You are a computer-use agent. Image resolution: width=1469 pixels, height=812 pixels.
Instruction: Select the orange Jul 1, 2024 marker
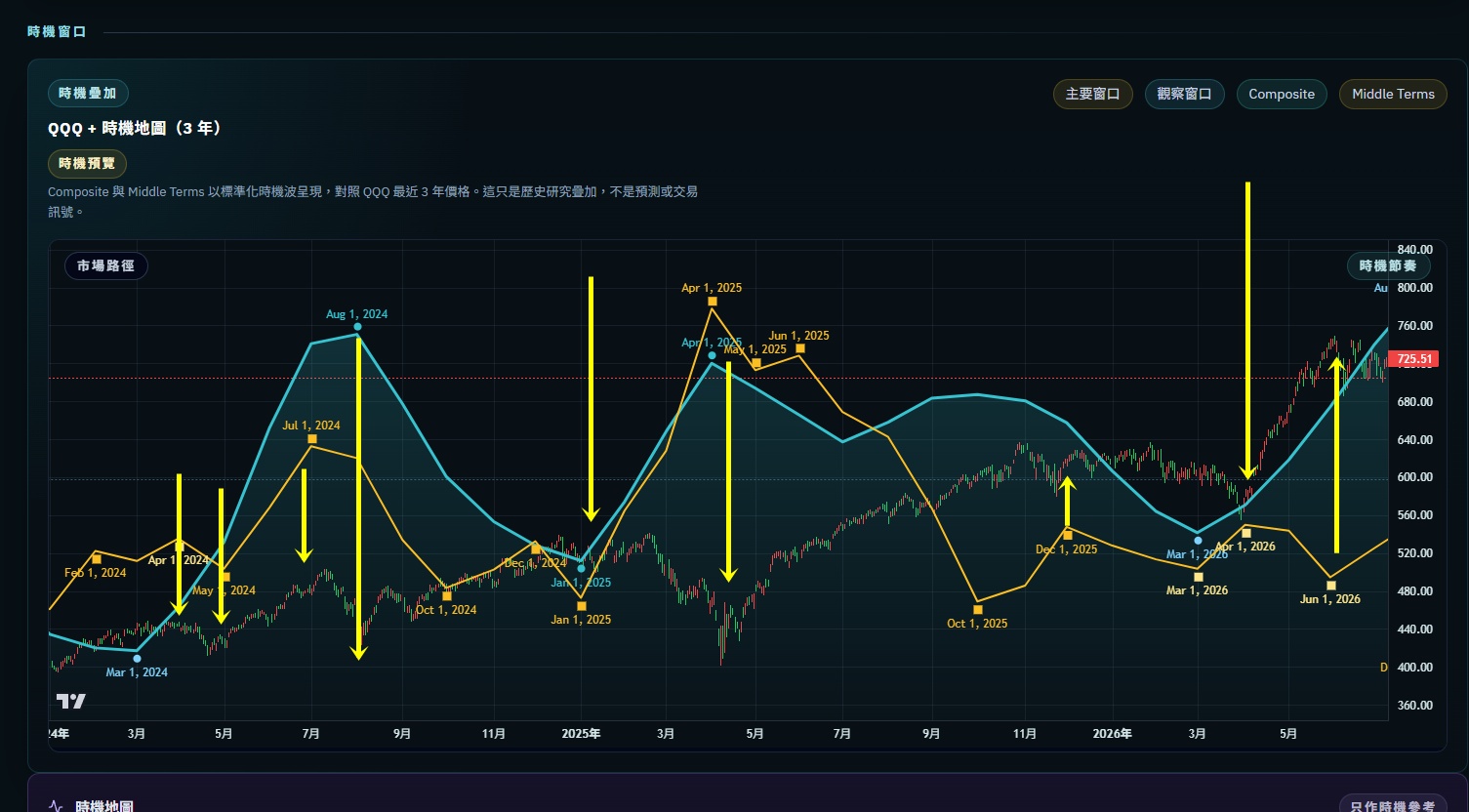tap(312, 439)
